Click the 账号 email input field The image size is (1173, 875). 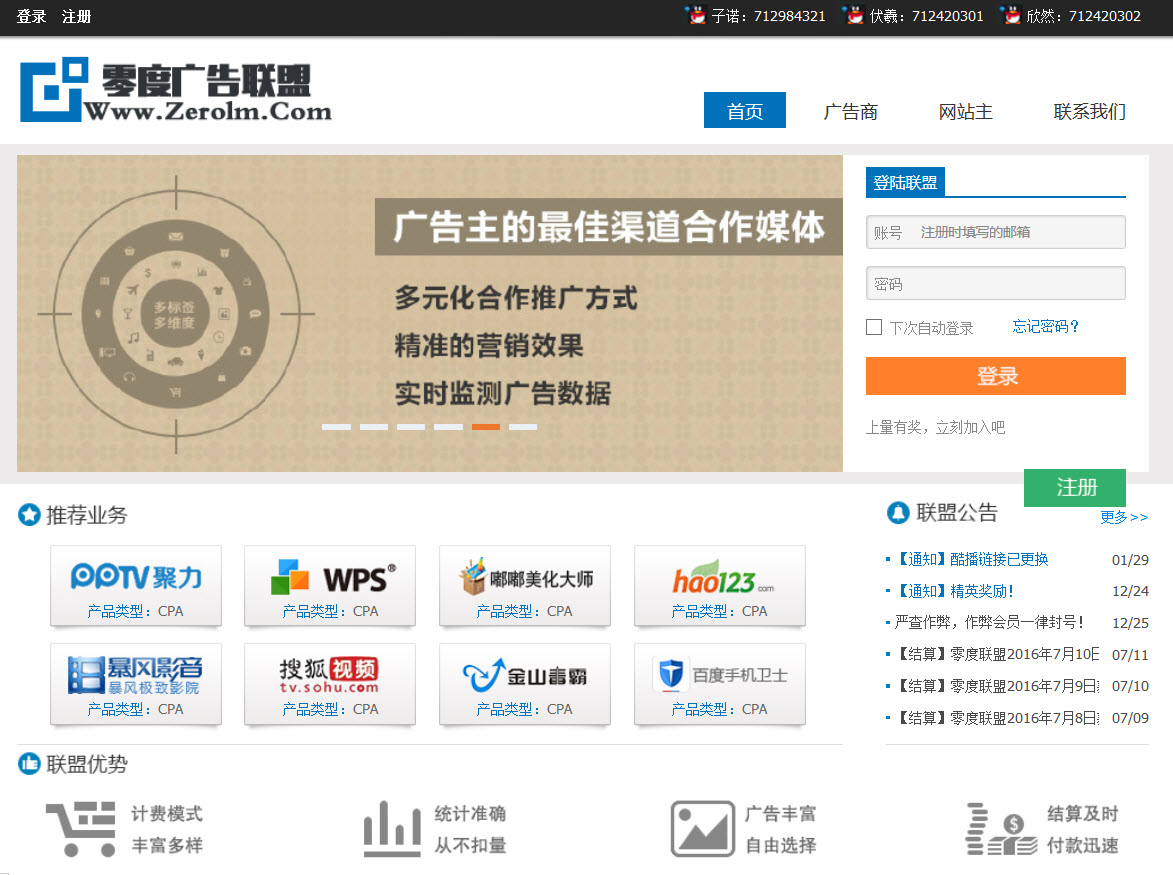coord(1018,232)
